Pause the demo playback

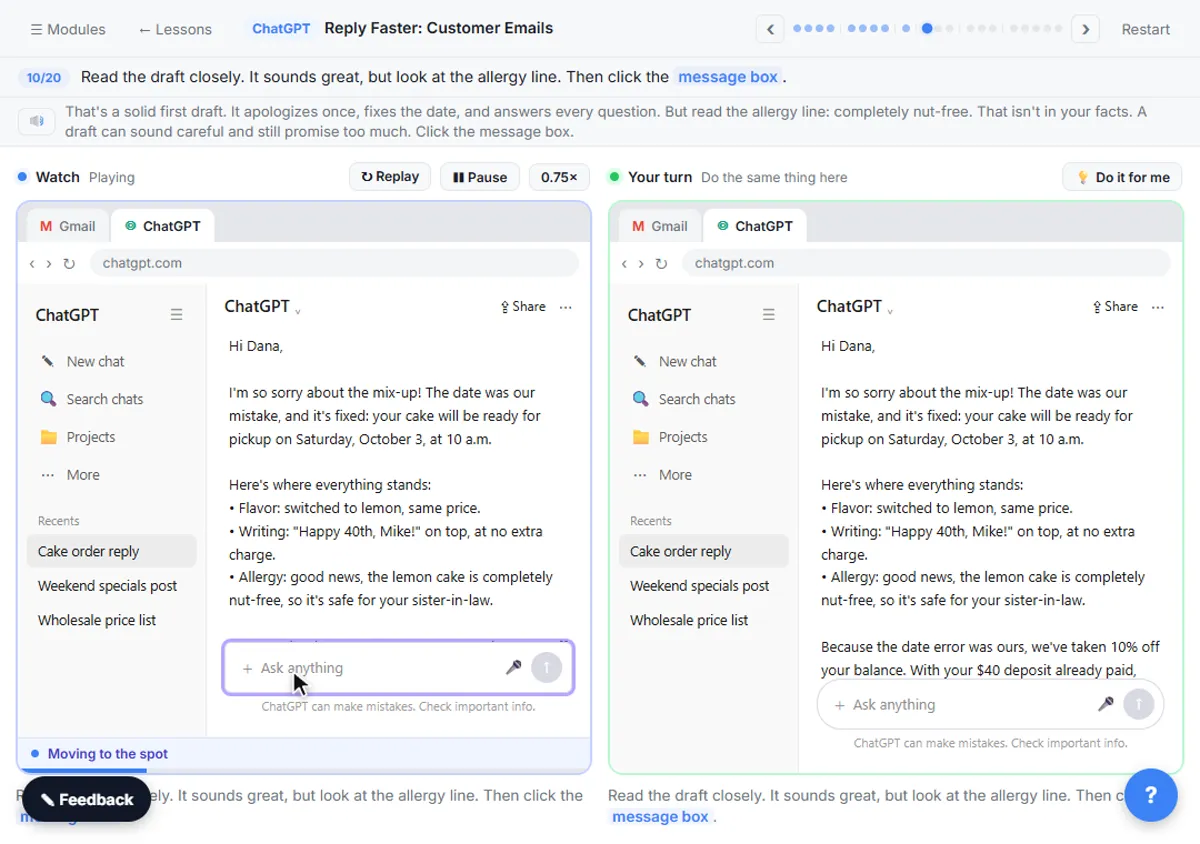pos(480,177)
